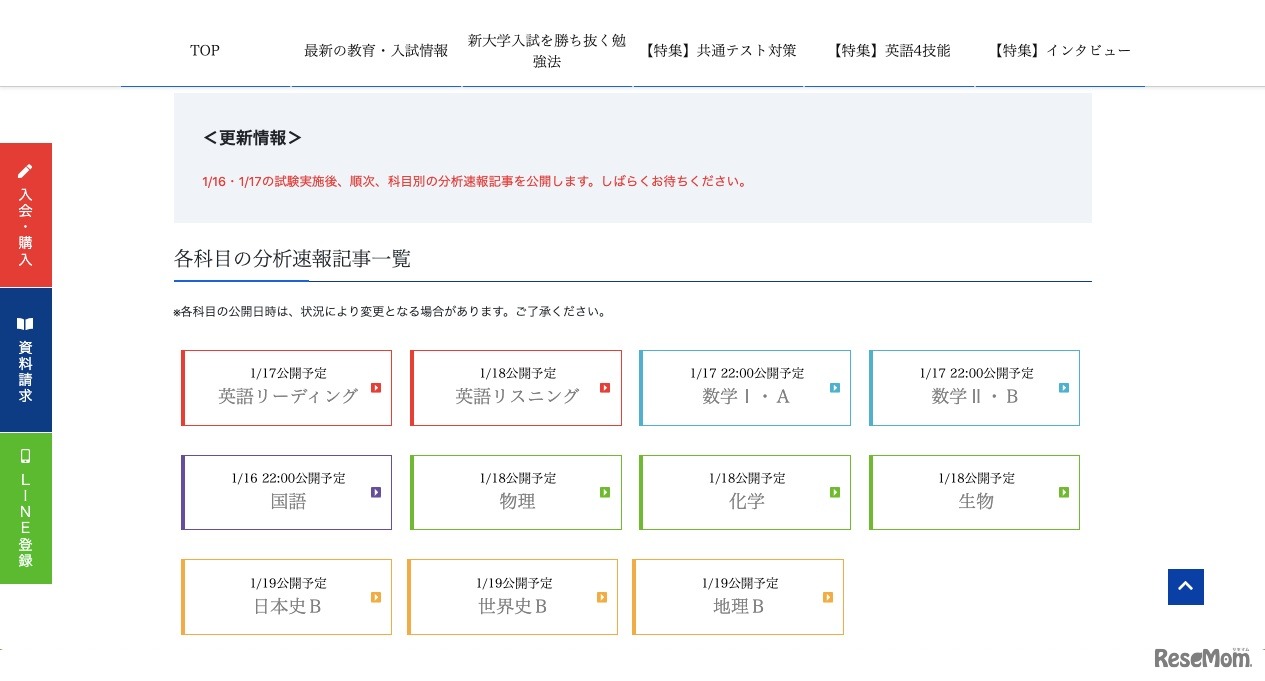The width and height of the screenshot is (1265, 681).
Task: Open 【特集】インタビュー nav item
Action: tap(1059, 50)
